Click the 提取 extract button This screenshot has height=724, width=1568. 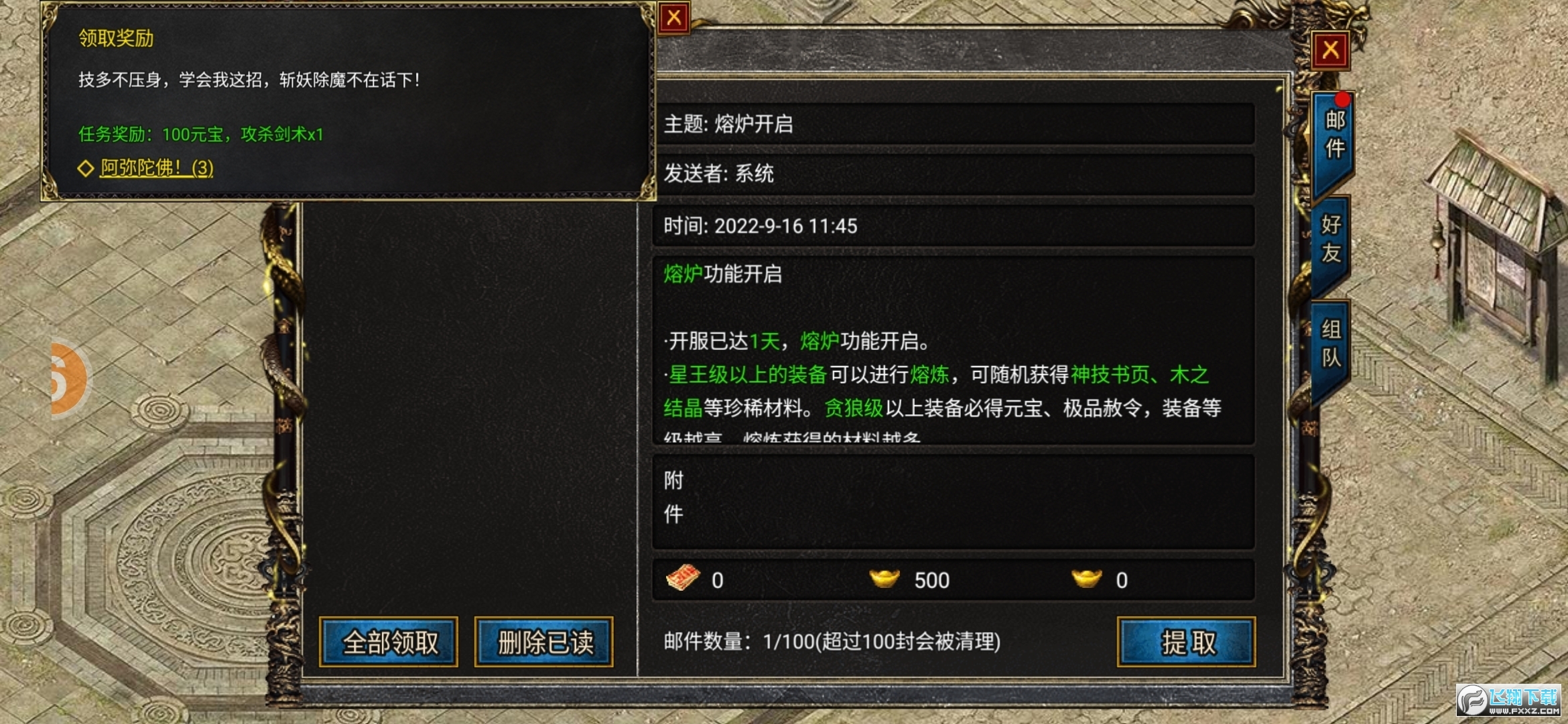1187,642
